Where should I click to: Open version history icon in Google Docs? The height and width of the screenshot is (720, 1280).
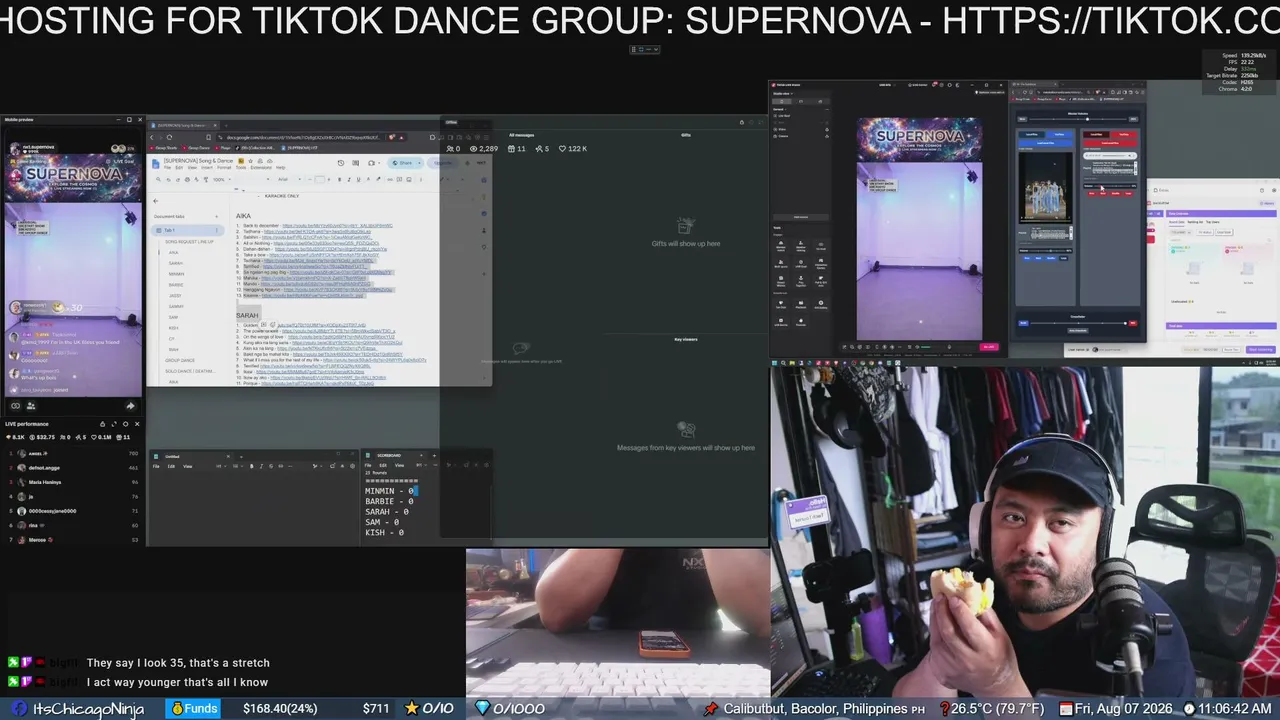coord(341,163)
